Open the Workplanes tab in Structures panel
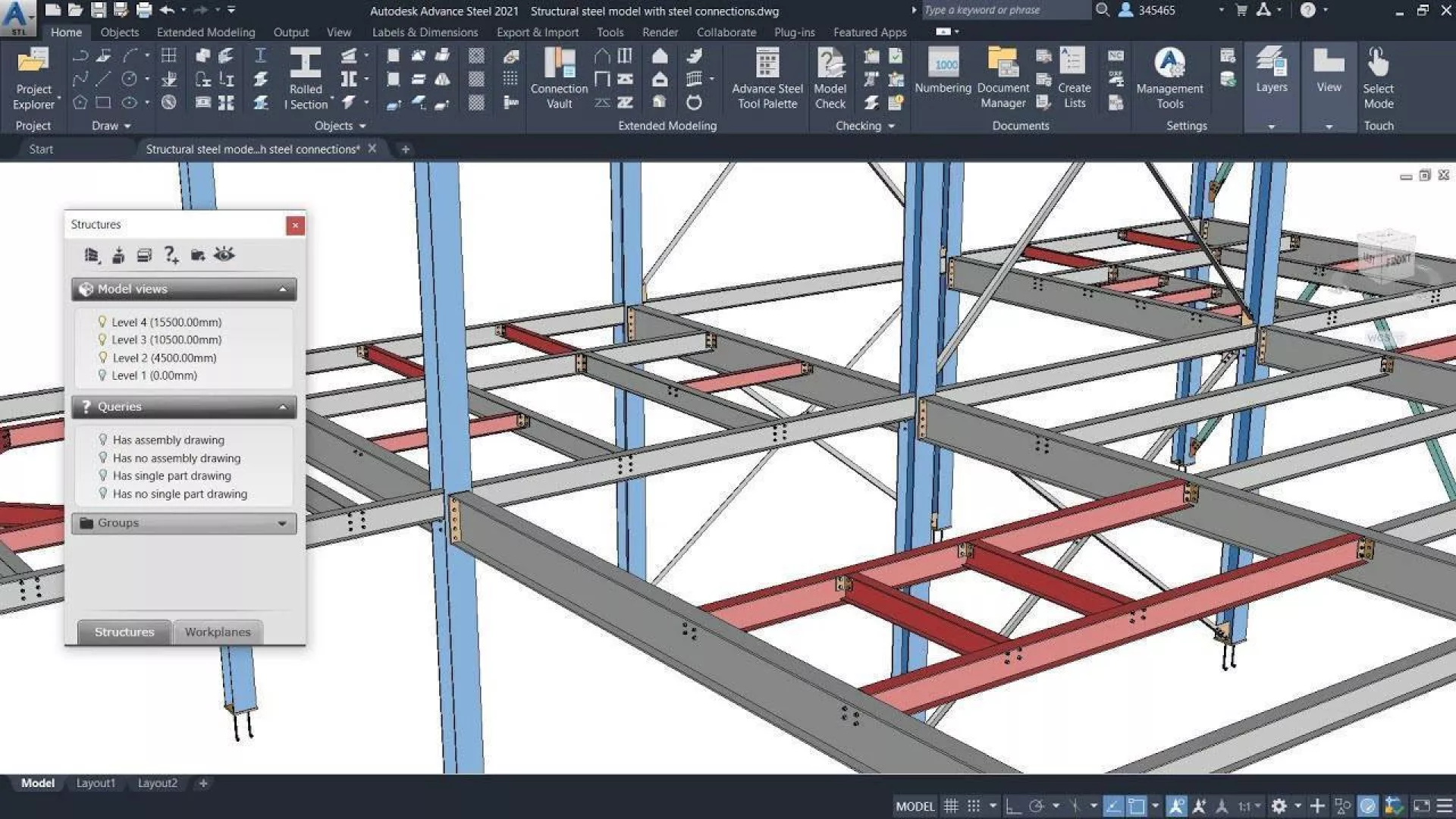 (218, 632)
